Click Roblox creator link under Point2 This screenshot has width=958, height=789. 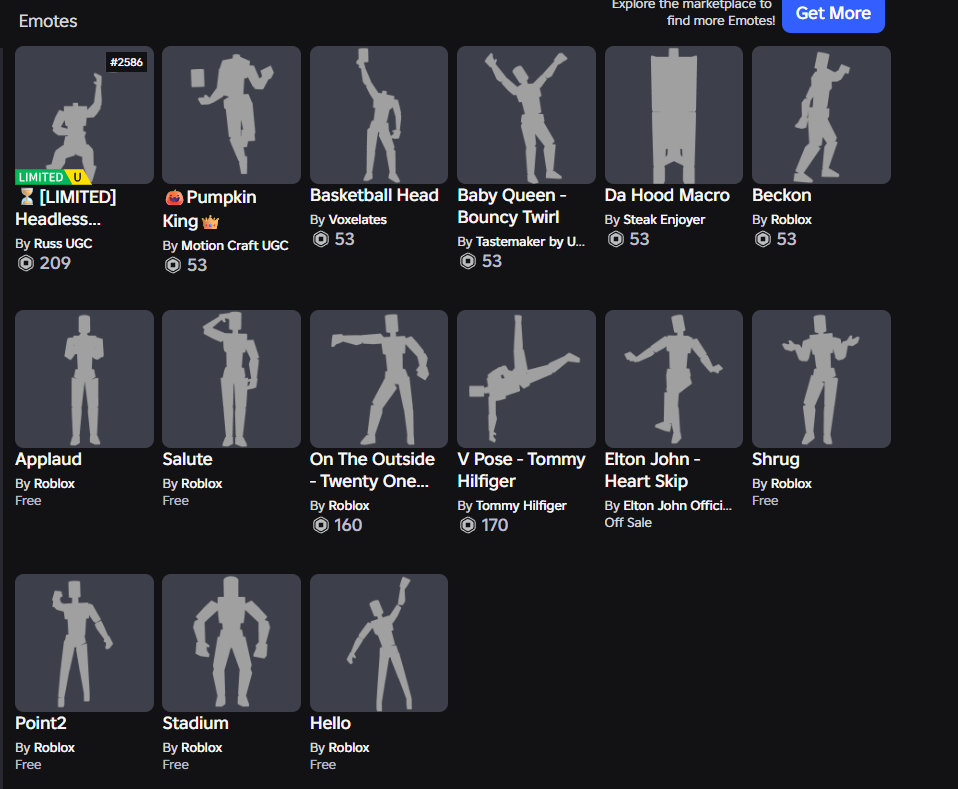[54, 747]
